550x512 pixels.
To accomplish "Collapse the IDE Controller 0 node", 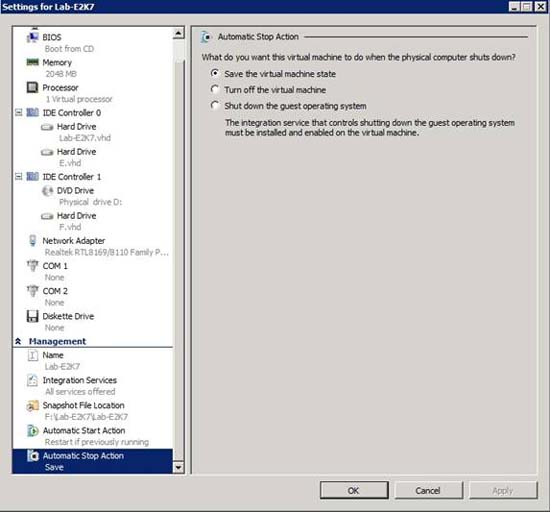I will tap(19, 113).
